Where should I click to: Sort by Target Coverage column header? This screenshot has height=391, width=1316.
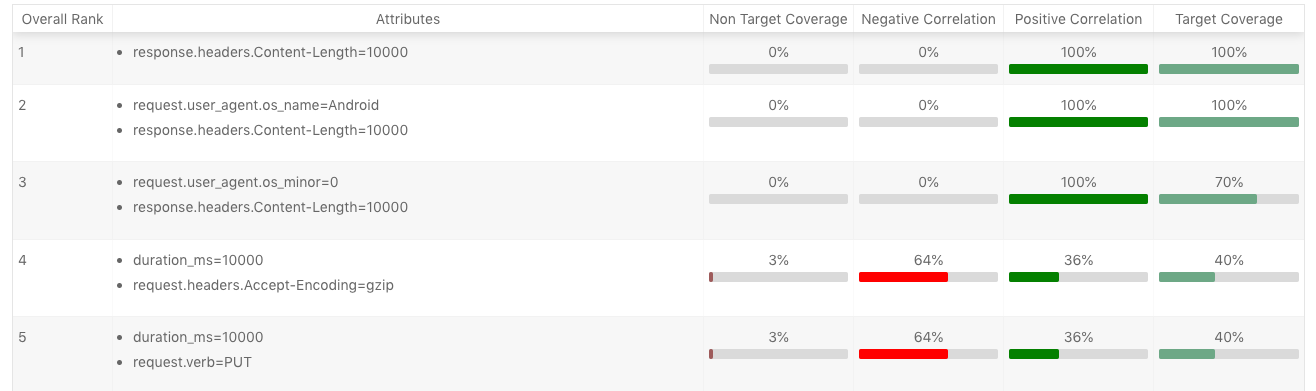point(1229,19)
